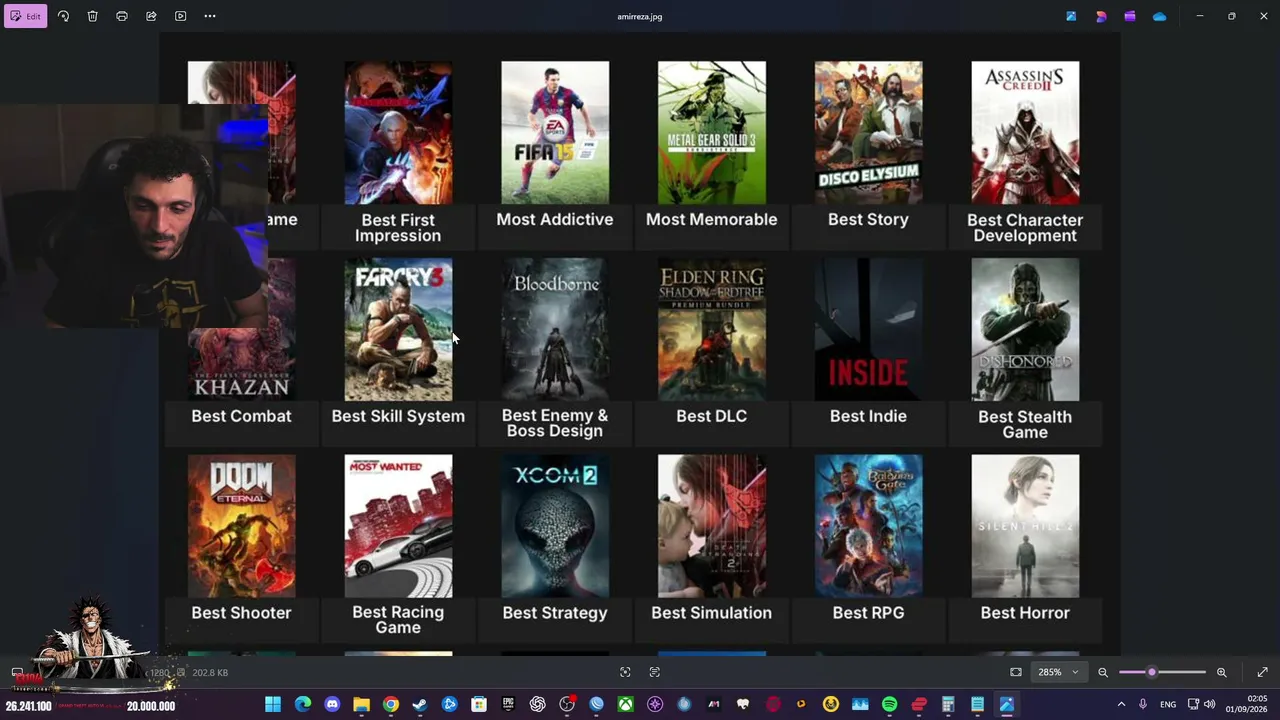Click the Assassin's Creed II cover
The height and width of the screenshot is (720, 1280).
point(1025,132)
